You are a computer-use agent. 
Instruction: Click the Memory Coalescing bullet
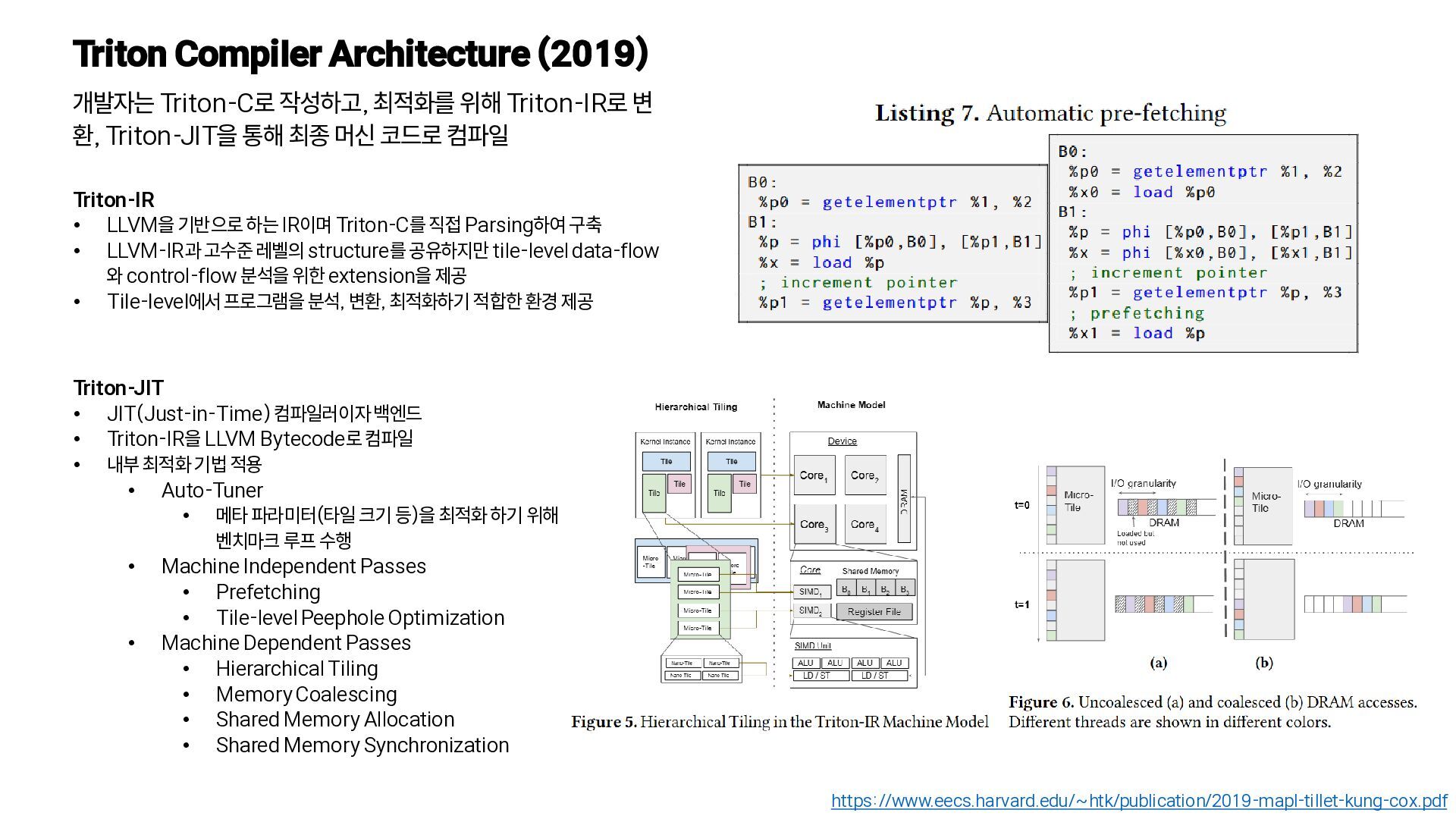click(306, 694)
